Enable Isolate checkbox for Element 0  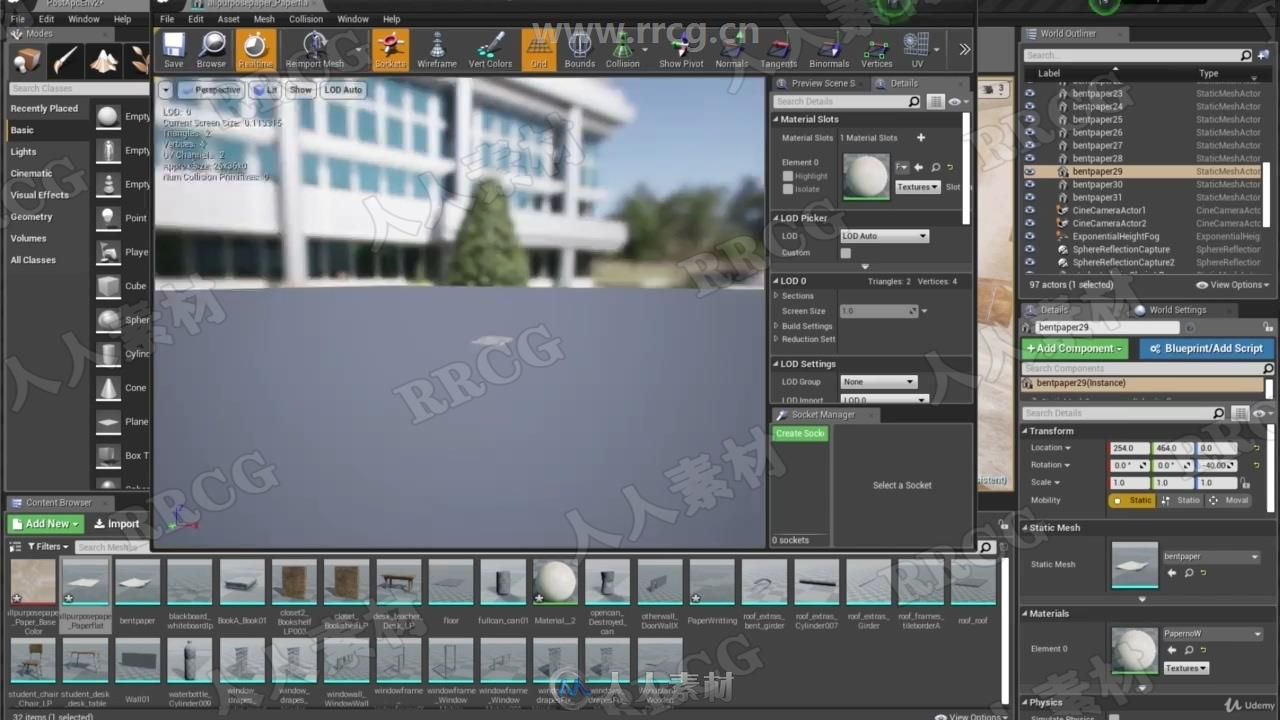[x=788, y=188]
